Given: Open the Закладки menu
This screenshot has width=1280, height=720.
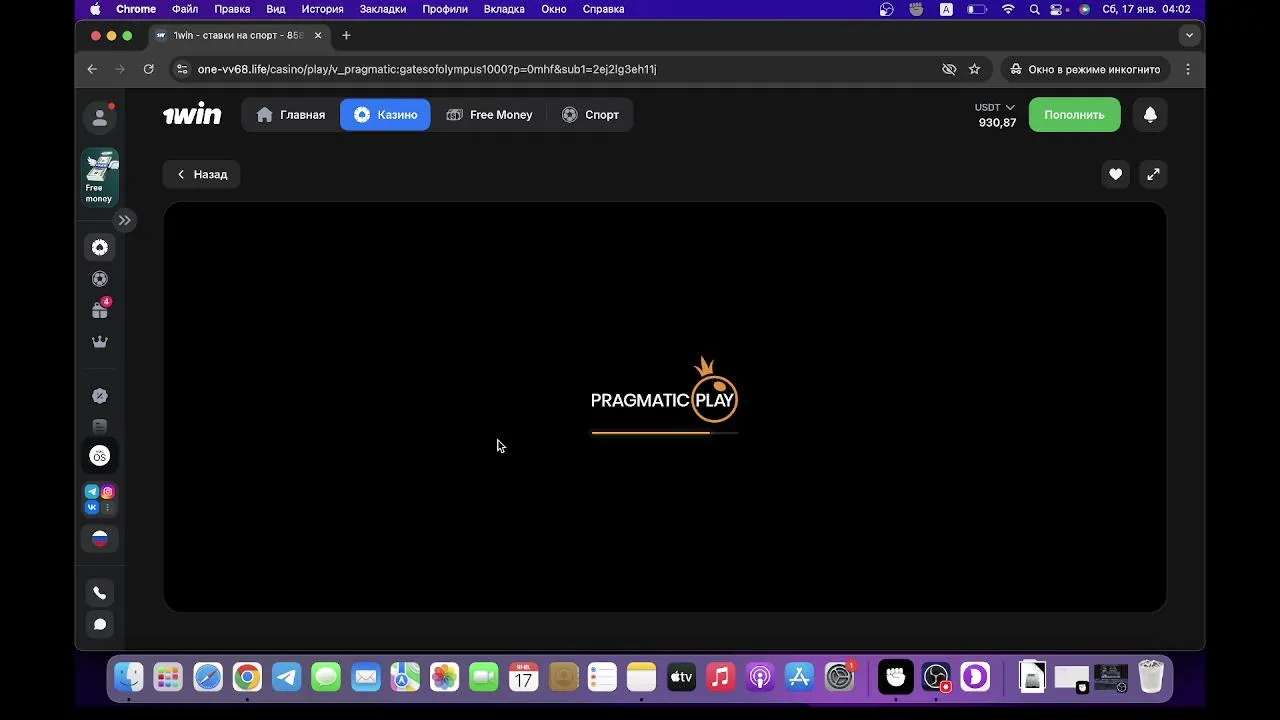Looking at the screenshot, I should point(382,9).
